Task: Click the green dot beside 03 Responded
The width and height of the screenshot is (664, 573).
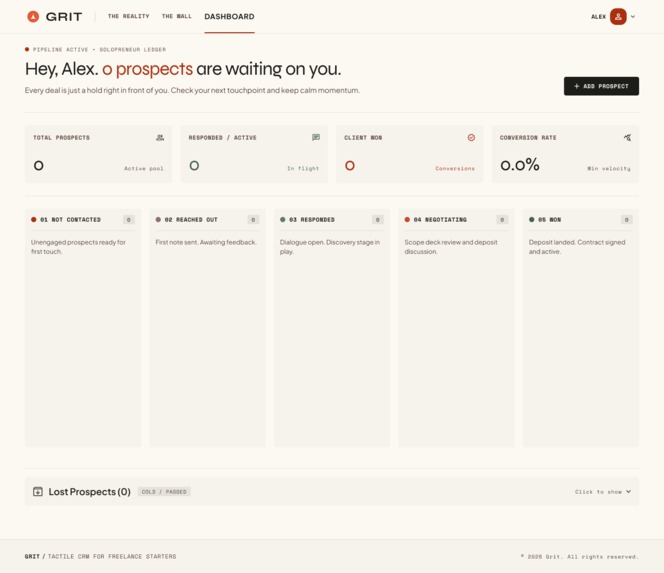Action: (282, 219)
